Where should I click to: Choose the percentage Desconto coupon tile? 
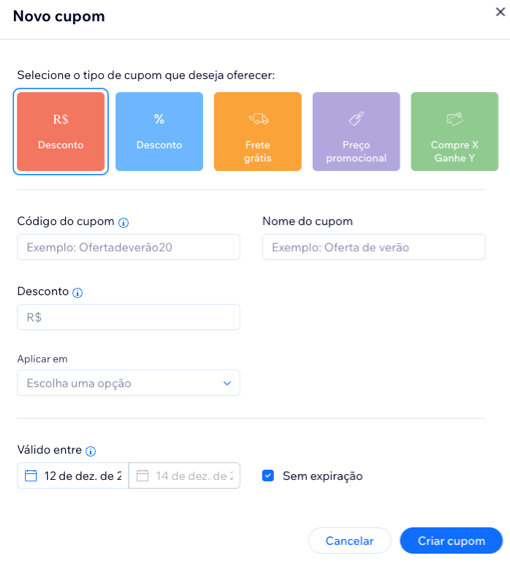point(159,131)
